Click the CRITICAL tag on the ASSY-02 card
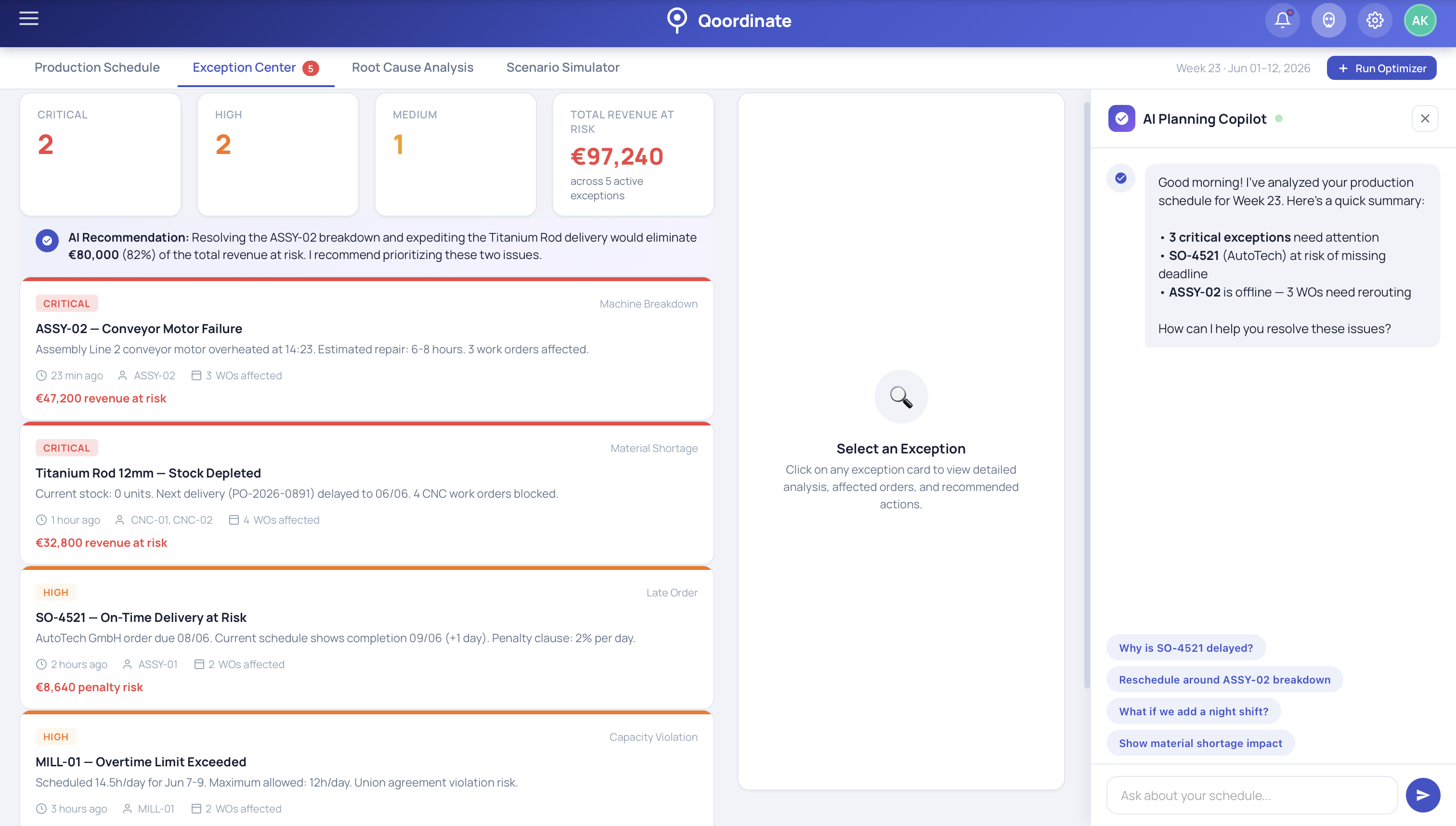Screen dimensions: 1456x826 point(66,304)
